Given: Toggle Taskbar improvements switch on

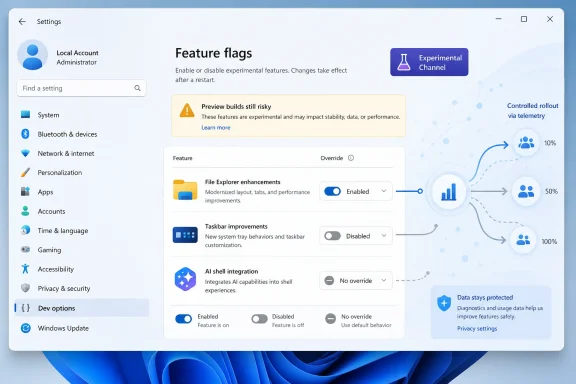Looking at the screenshot, I should click(x=332, y=236).
